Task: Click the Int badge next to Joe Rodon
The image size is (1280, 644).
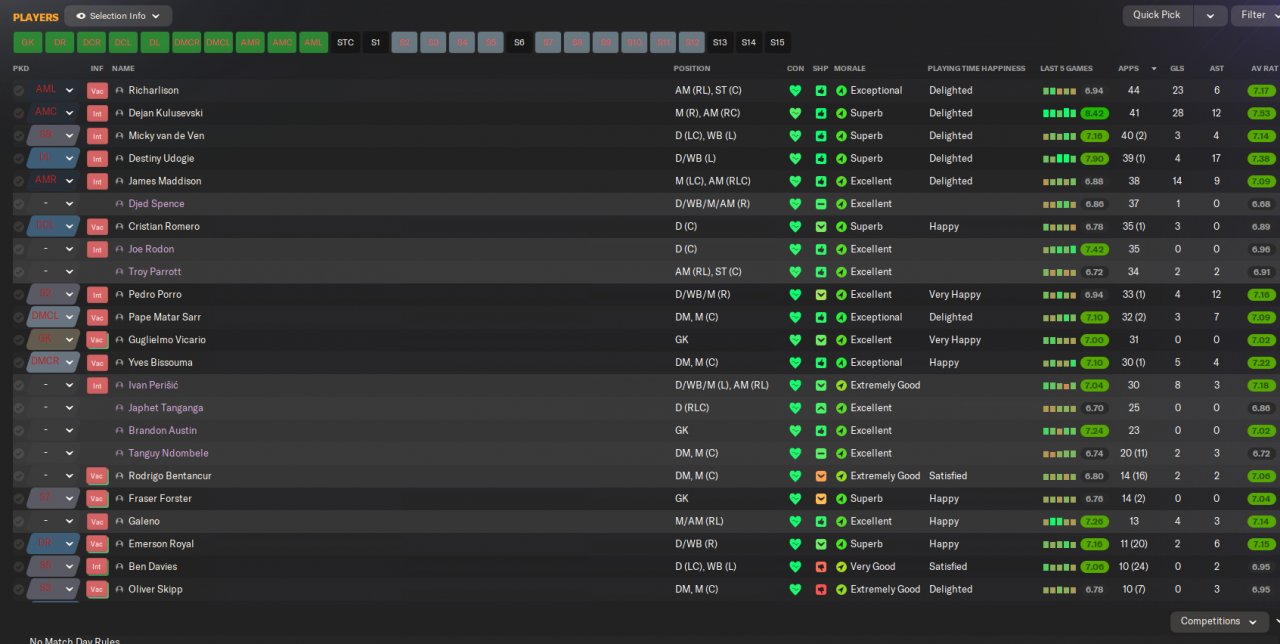Action: (97, 249)
